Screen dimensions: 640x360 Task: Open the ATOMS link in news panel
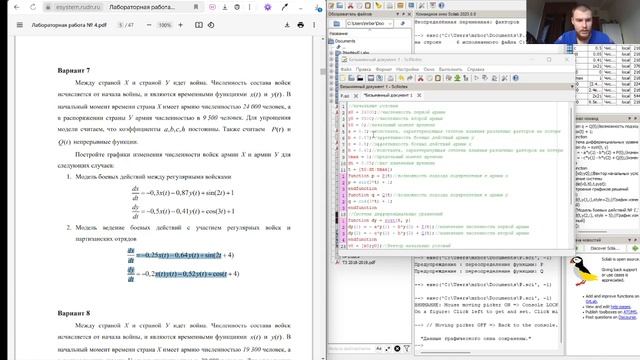click(630, 312)
